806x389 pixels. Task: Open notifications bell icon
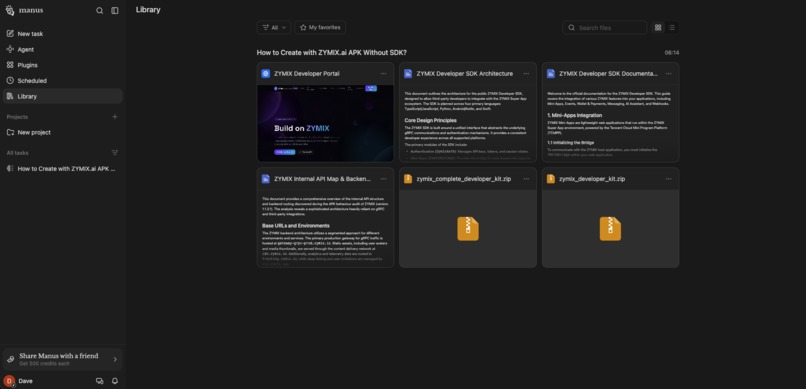pos(115,381)
